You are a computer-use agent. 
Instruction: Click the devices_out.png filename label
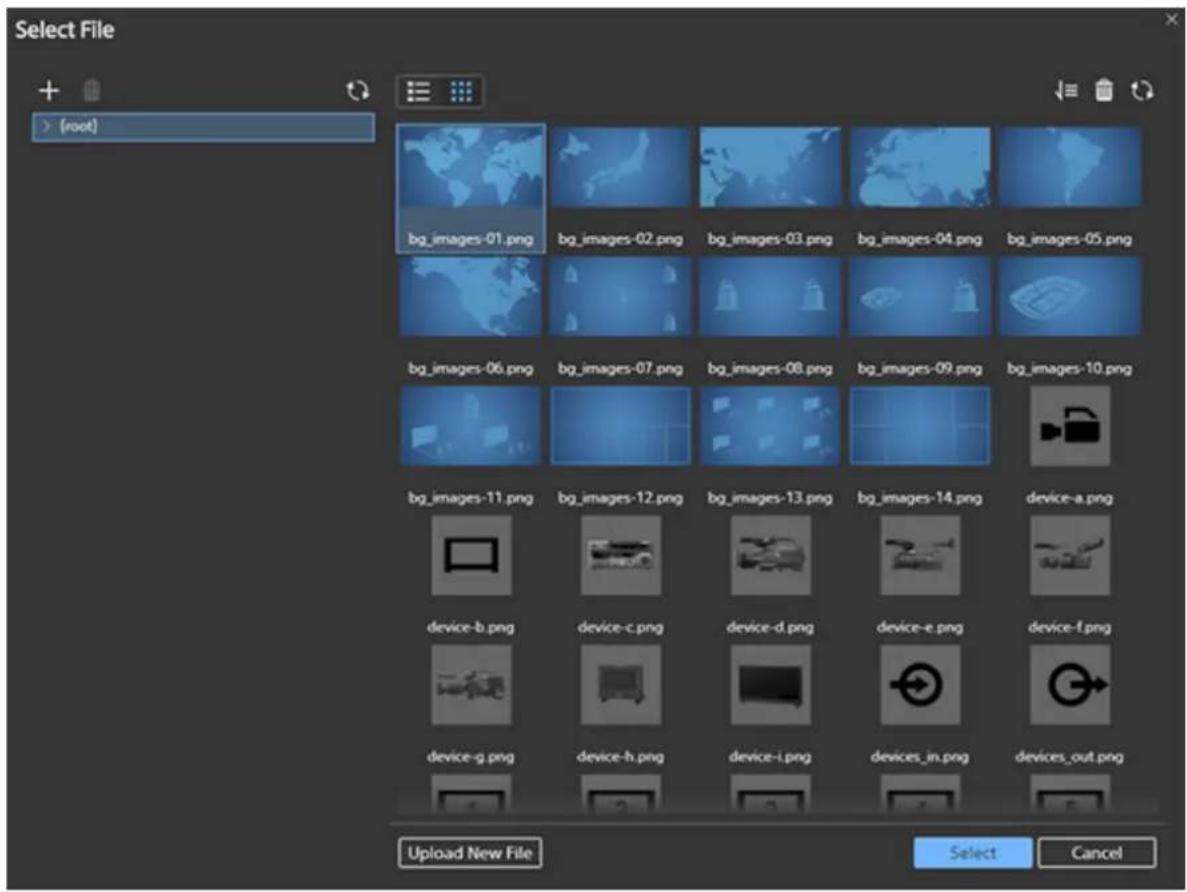[x=1070, y=756]
